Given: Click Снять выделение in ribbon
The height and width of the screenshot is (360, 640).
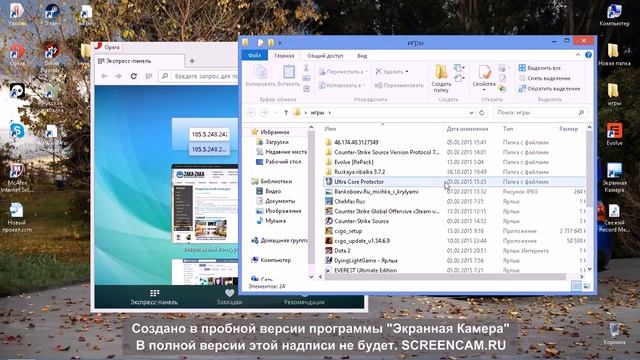Looking at the screenshot, I should (544, 78).
